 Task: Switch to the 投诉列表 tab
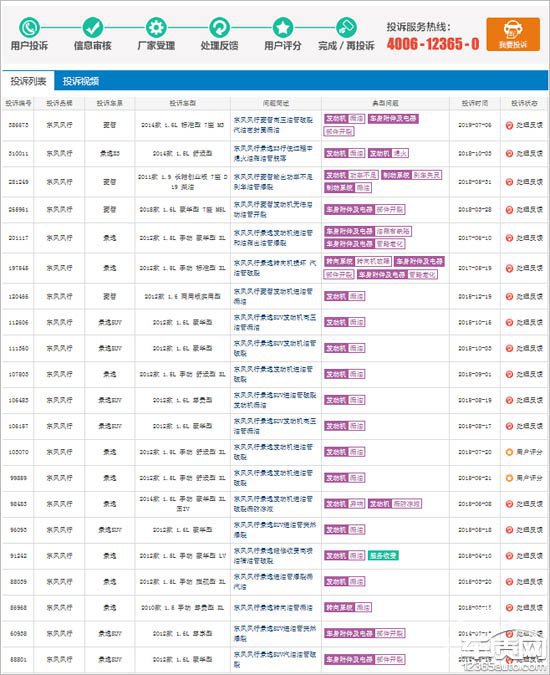28,81
